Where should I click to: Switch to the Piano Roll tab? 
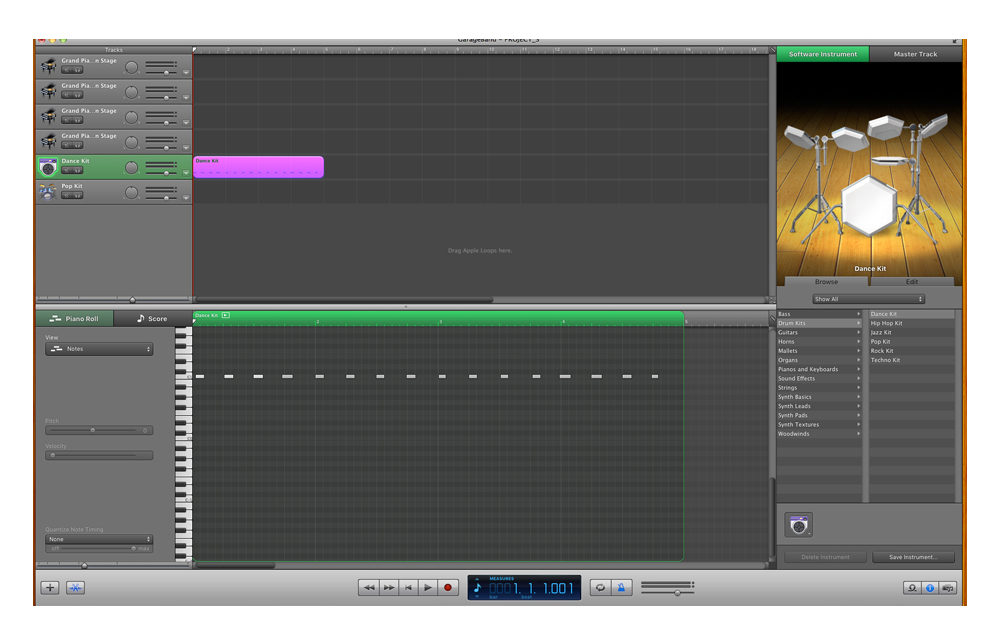[x=75, y=319]
